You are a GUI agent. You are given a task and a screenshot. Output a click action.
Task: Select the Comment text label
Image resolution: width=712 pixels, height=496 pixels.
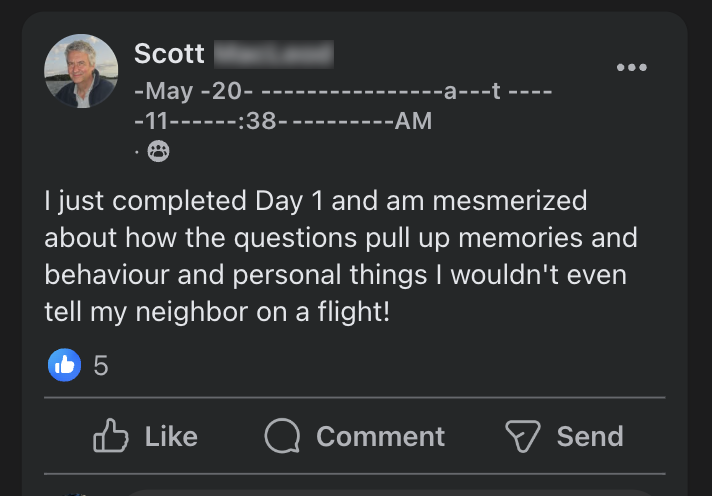click(381, 436)
